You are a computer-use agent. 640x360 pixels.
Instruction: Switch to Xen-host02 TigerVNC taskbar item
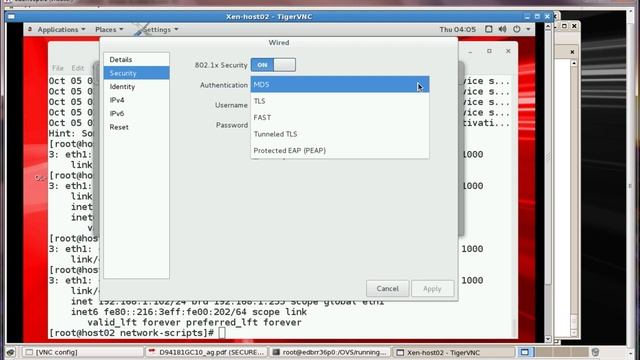point(453,352)
